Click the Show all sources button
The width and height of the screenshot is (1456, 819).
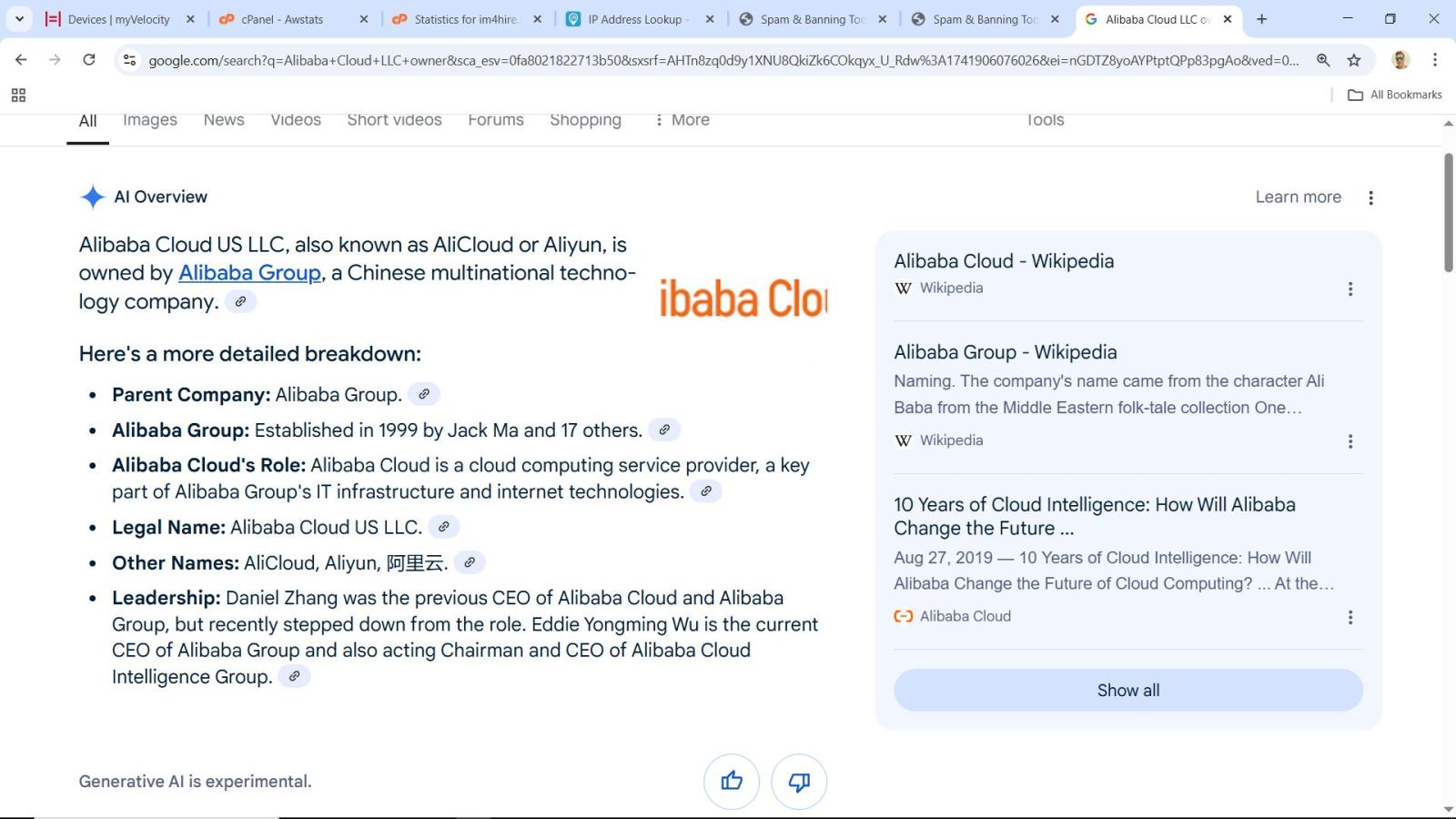(1127, 690)
